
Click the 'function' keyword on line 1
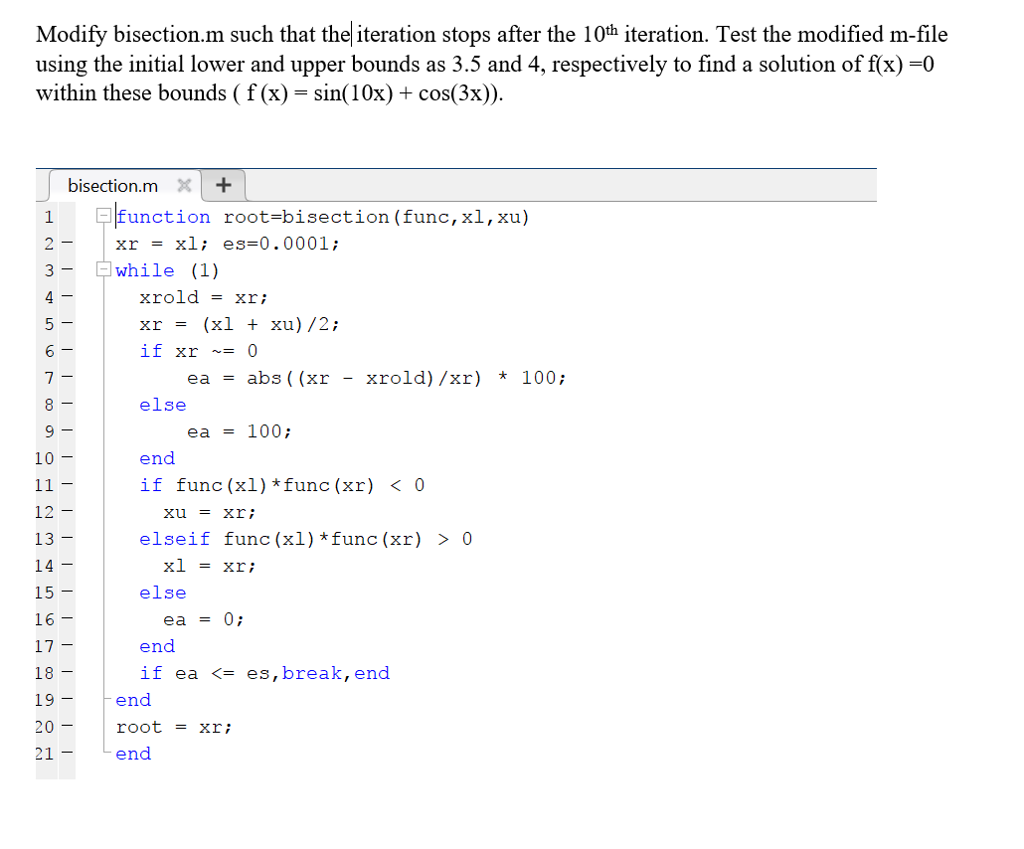163,217
